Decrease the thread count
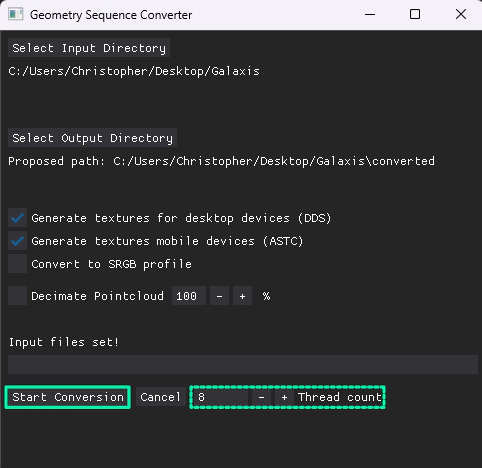The image size is (482, 468). [x=261, y=397]
